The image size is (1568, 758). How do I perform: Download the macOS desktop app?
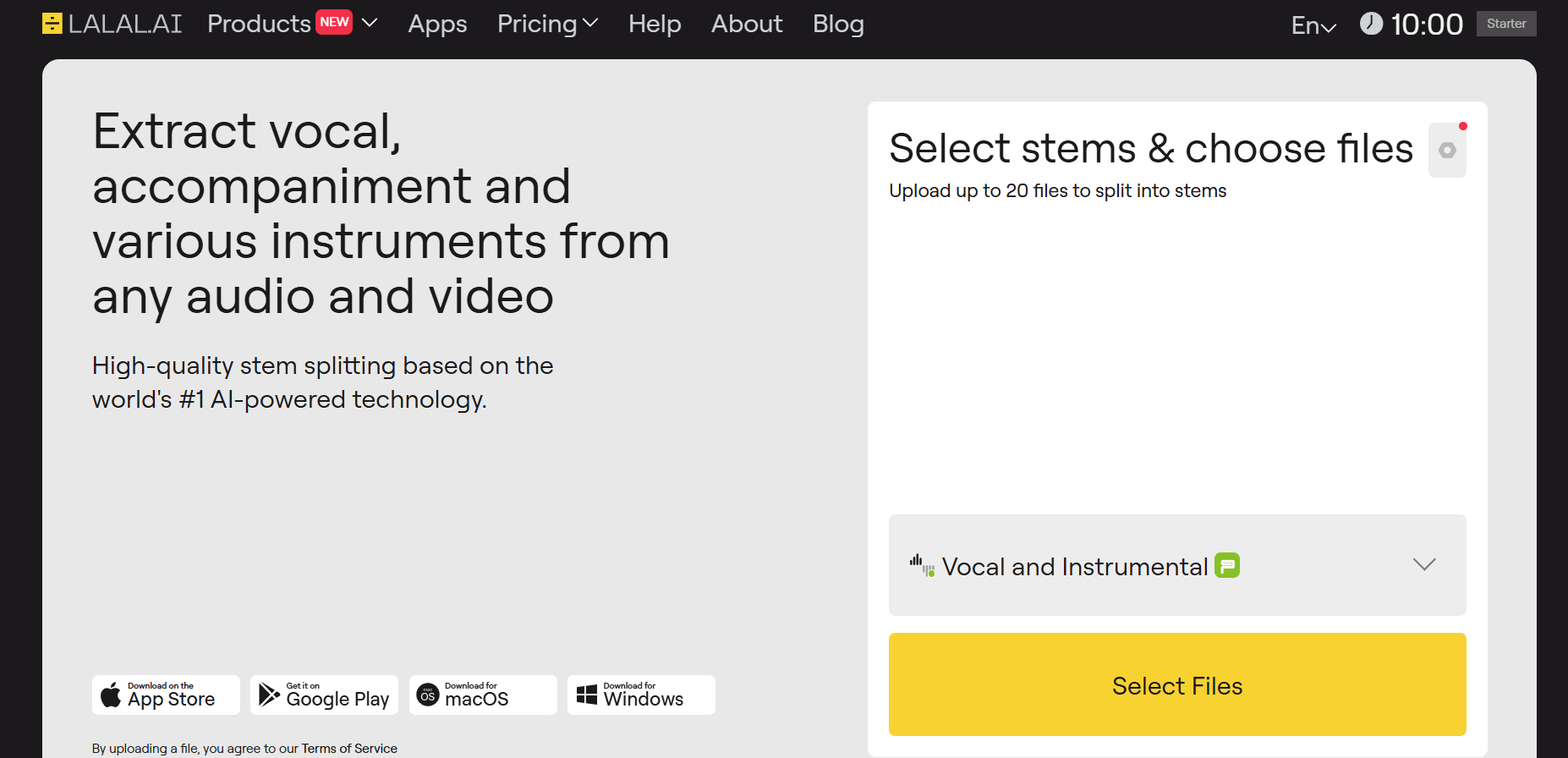tap(483, 695)
